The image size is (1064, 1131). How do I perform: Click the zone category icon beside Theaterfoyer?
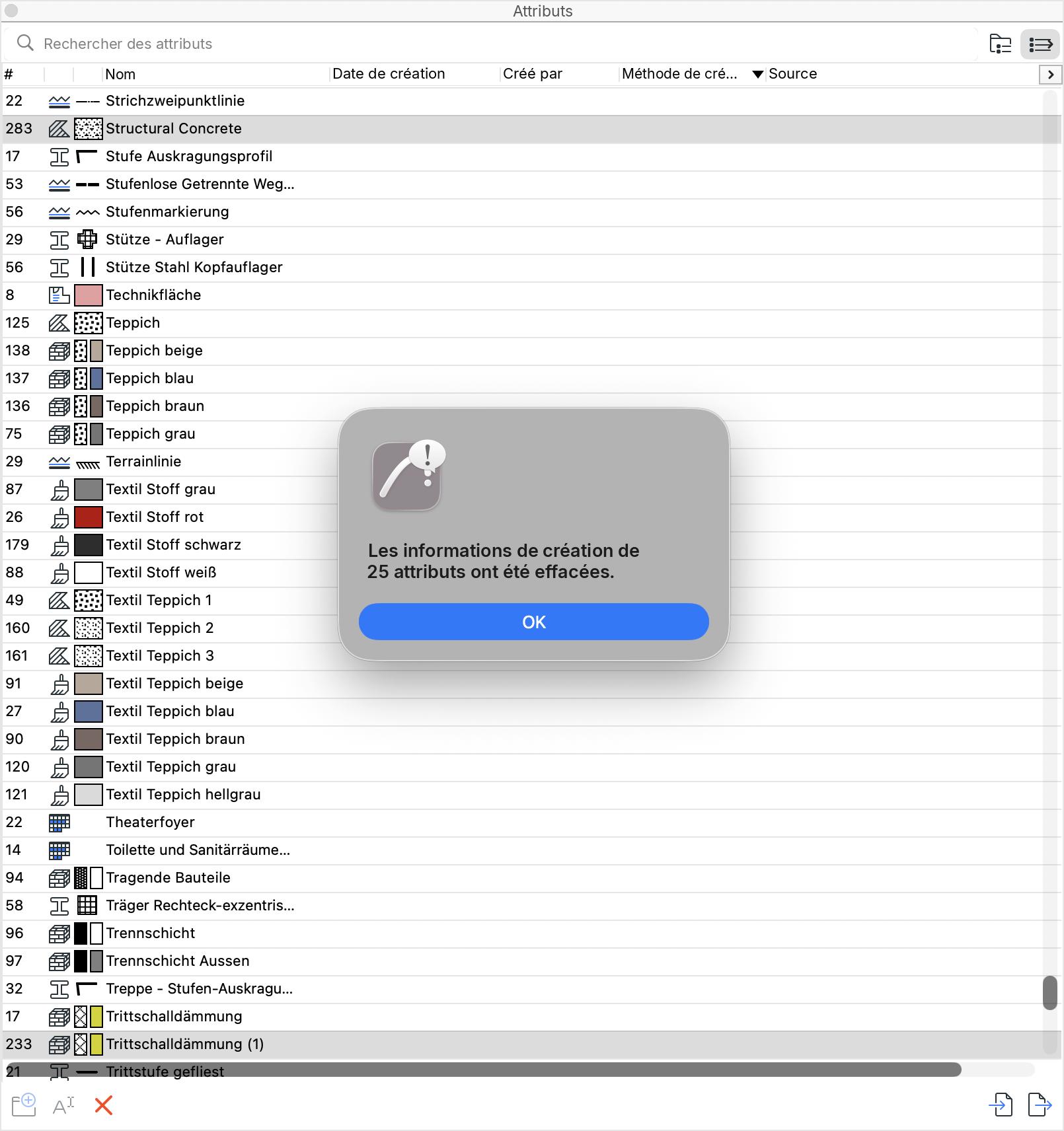click(59, 822)
